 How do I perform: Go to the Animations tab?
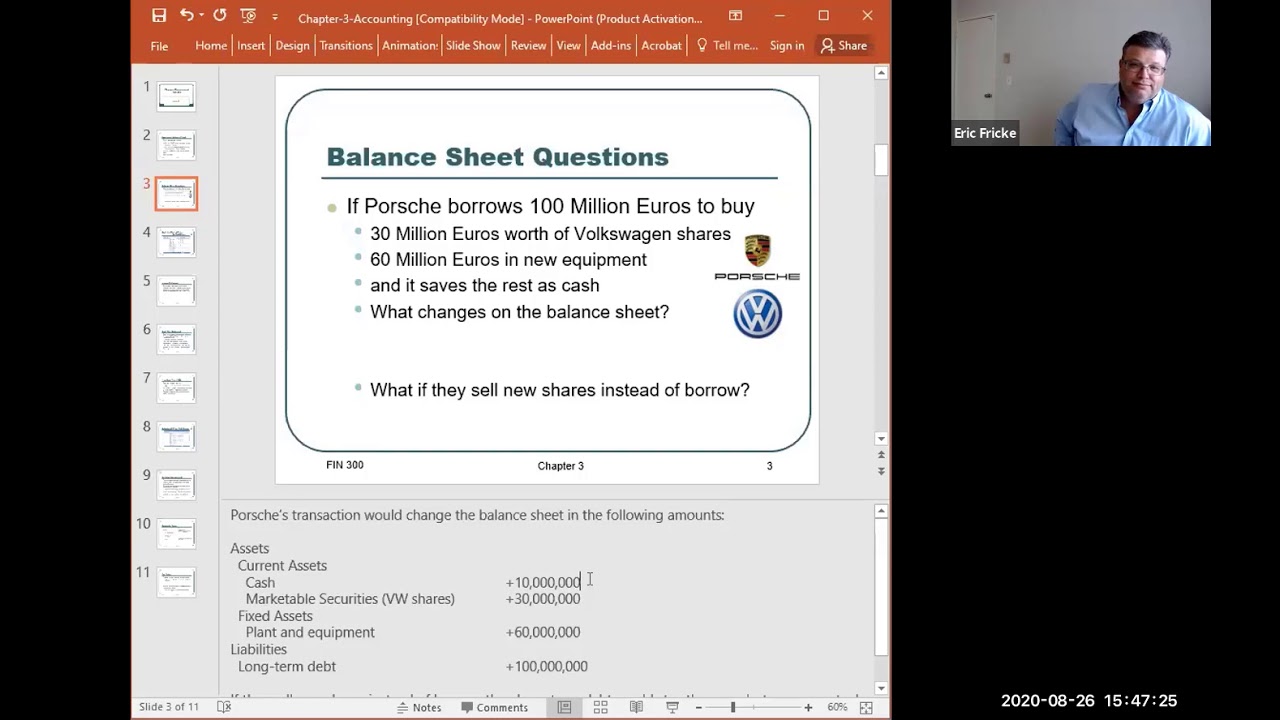click(x=410, y=46)
